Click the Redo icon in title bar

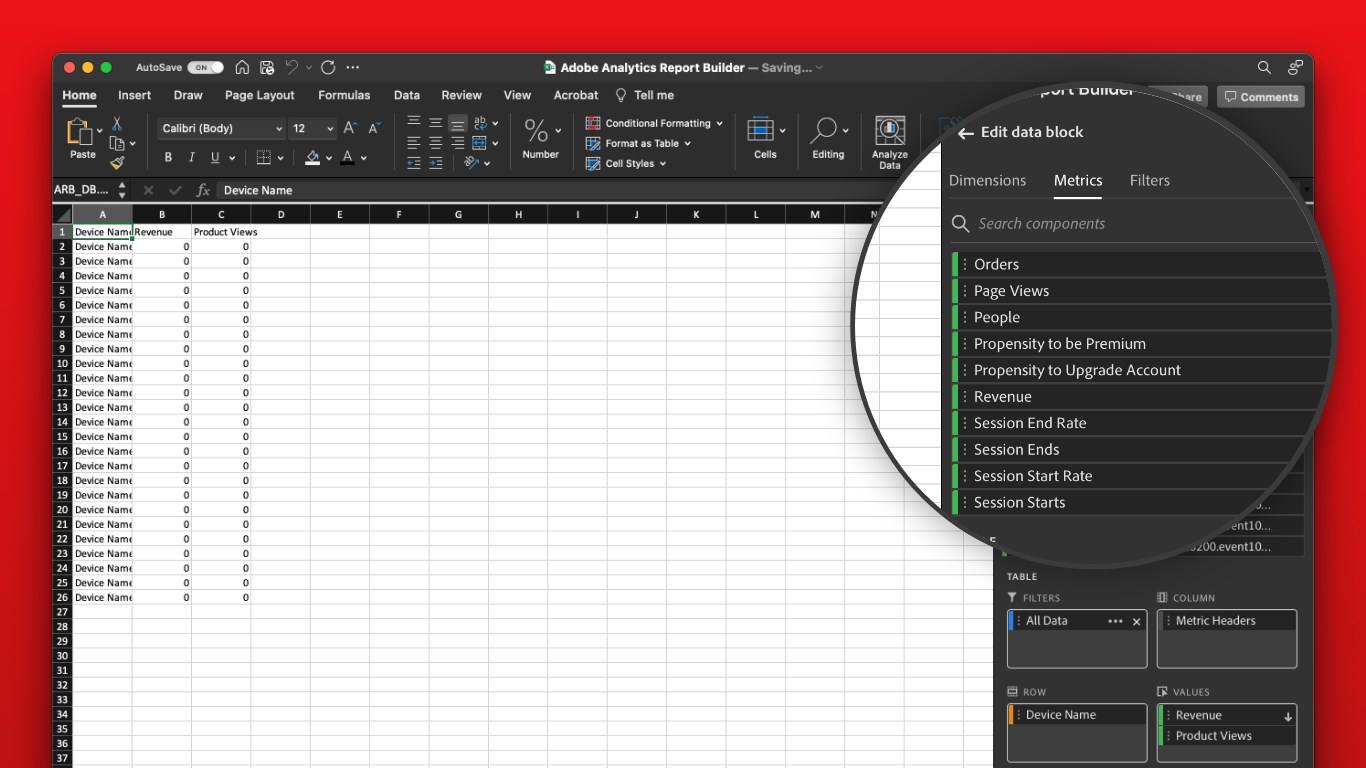click(328, 68)
